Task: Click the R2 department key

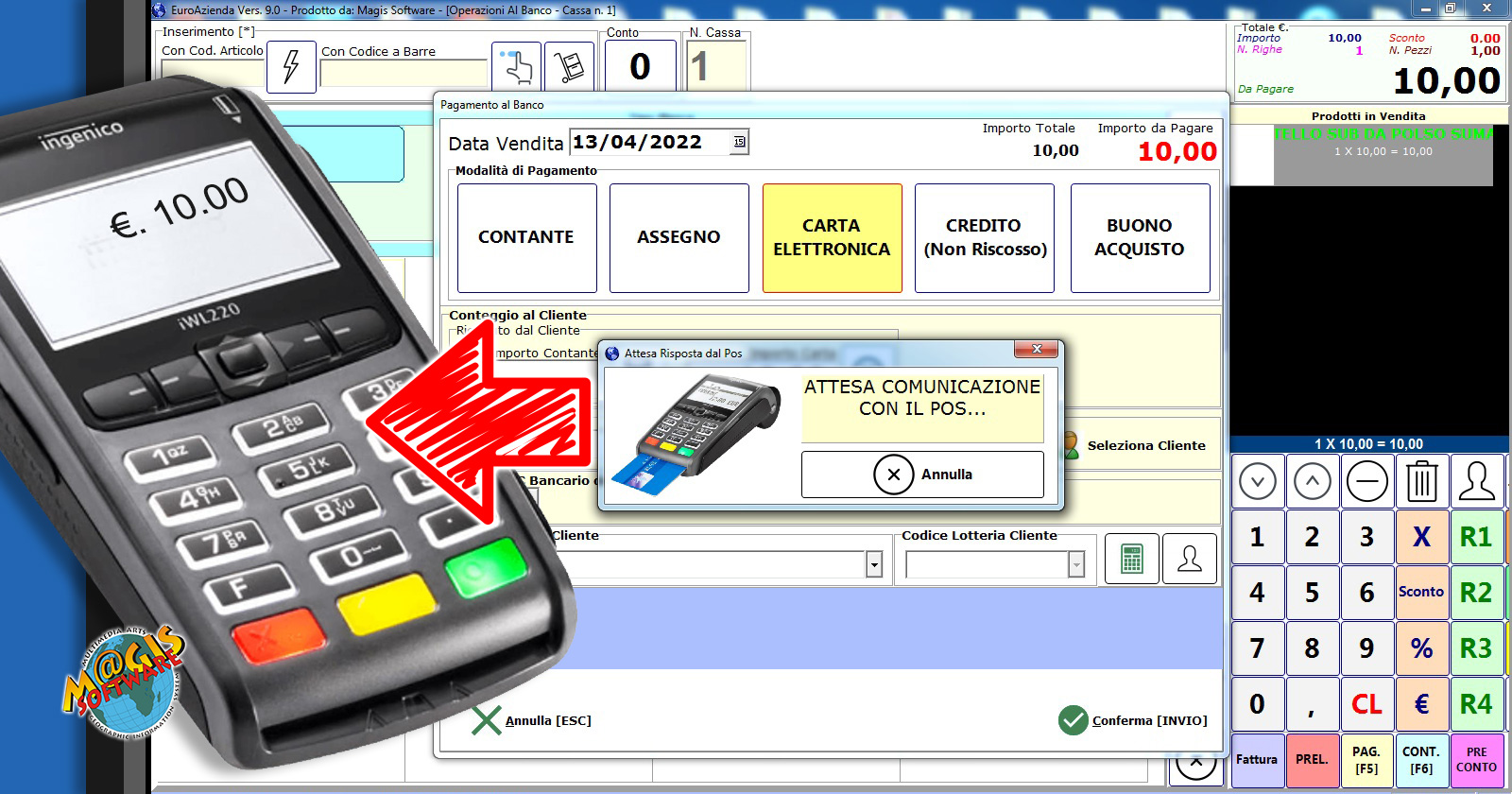Action: (x=1476, y=593)
